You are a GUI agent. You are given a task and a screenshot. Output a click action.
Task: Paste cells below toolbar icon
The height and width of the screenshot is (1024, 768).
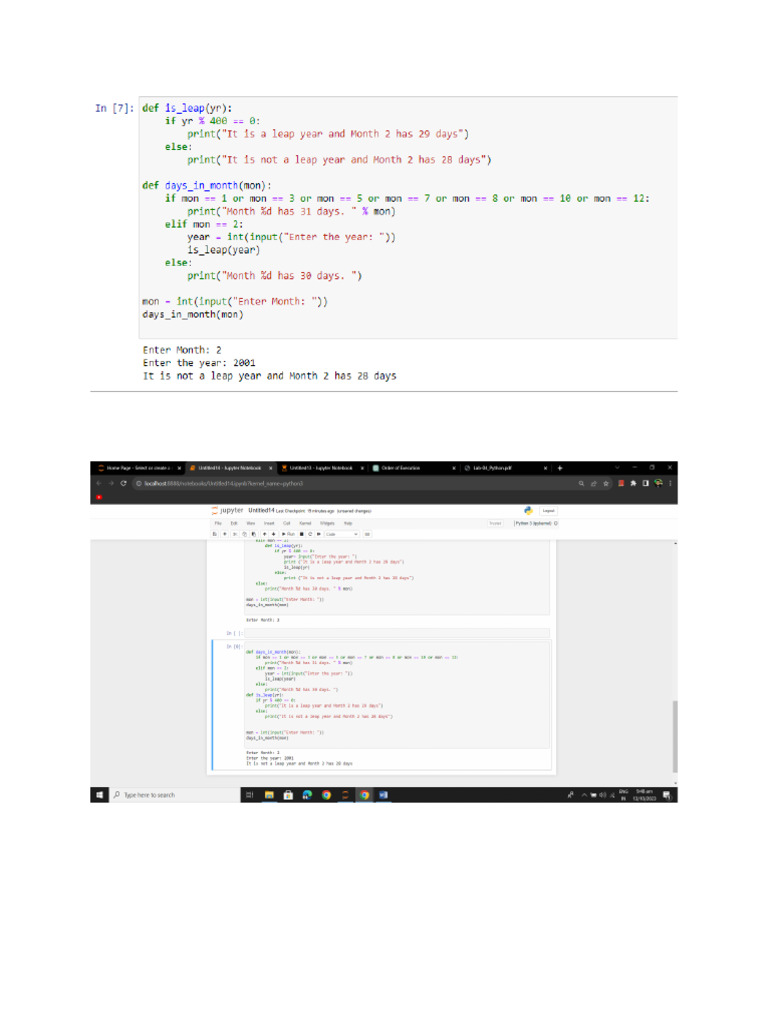click(253, 534)
